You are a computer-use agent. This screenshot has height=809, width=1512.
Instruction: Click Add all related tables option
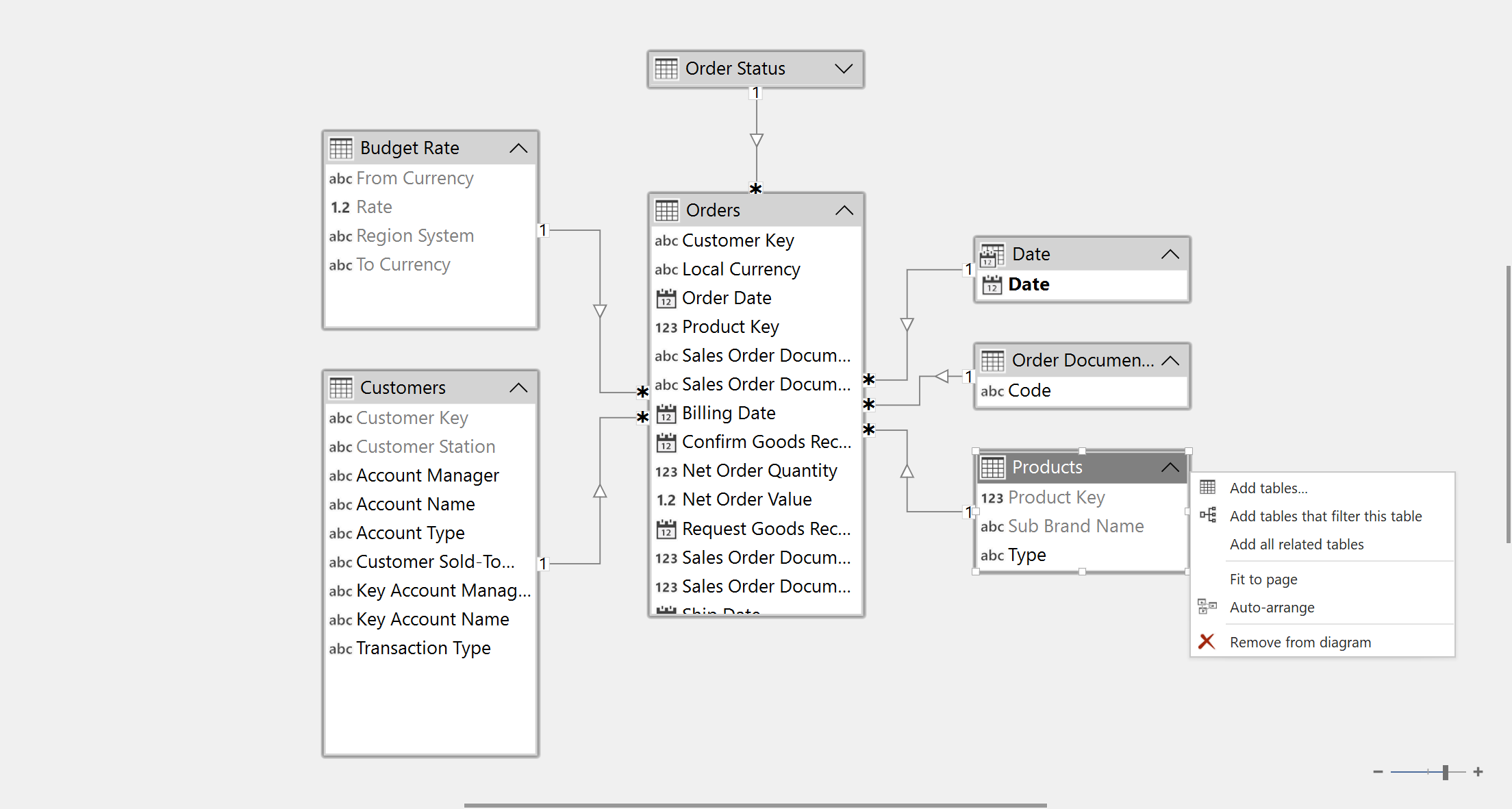tap(1296, 544)
